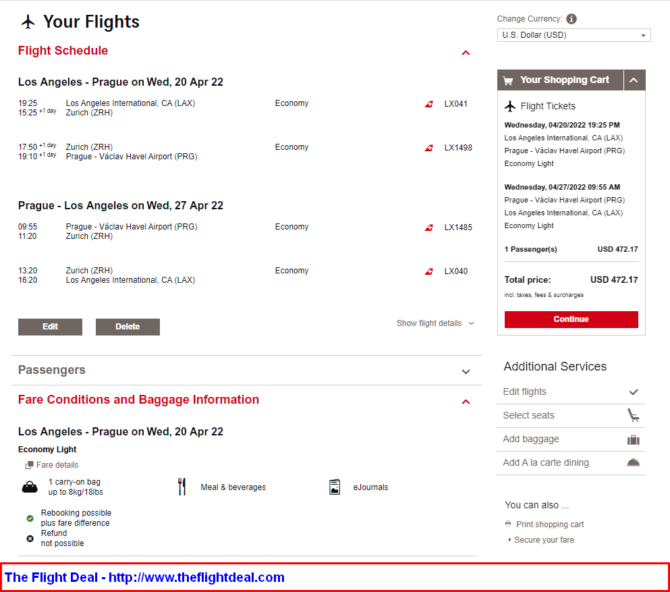Click the Edit button under flights
The width and height of the screenshot is (670, 592).
click(50, 327)
